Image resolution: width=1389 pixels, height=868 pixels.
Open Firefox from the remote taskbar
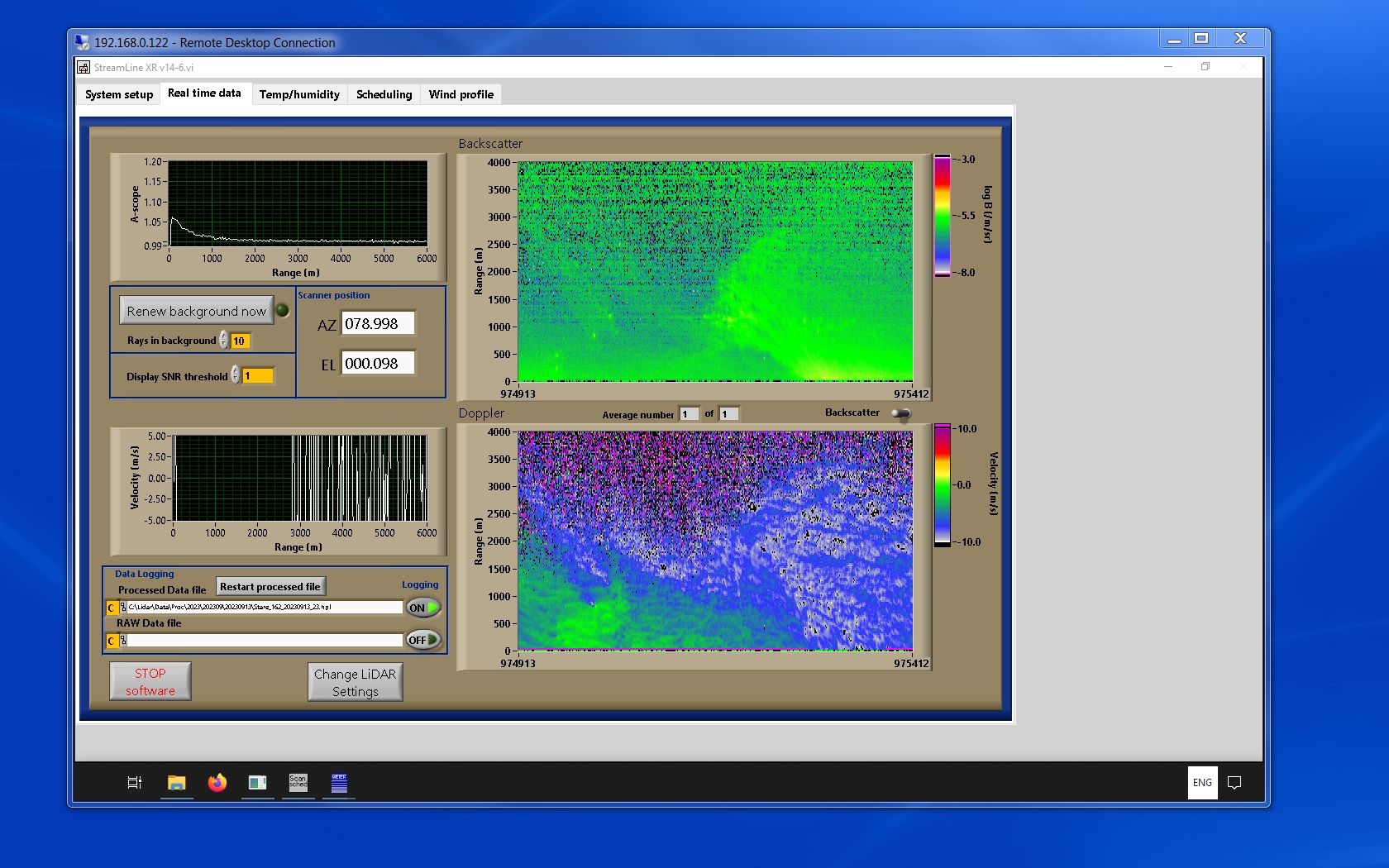[x=217, y=782]
